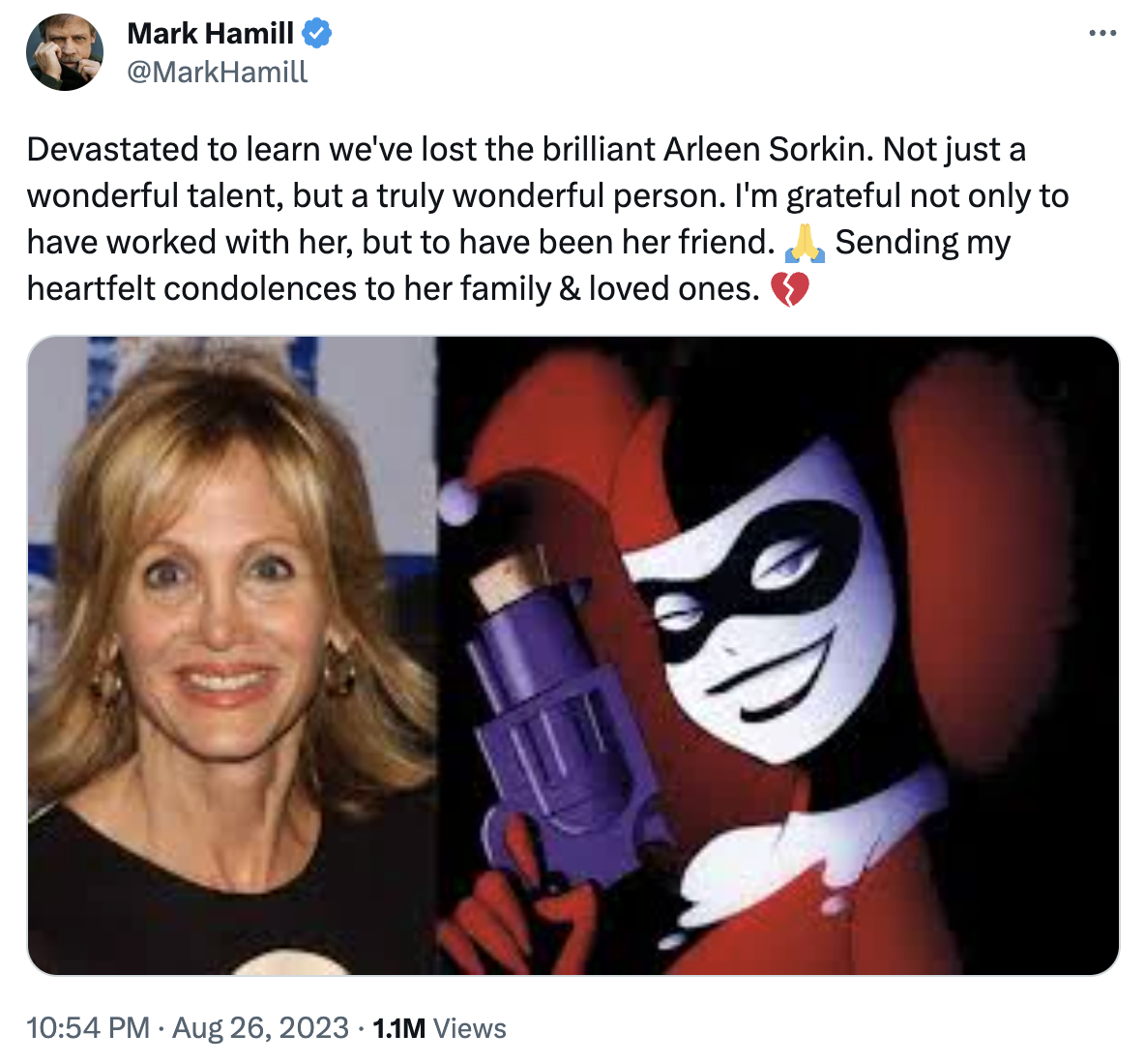Screen dimensions: 1145x1064
Task: Click the verified blue checkmark badge
Action: pos(316,32)
